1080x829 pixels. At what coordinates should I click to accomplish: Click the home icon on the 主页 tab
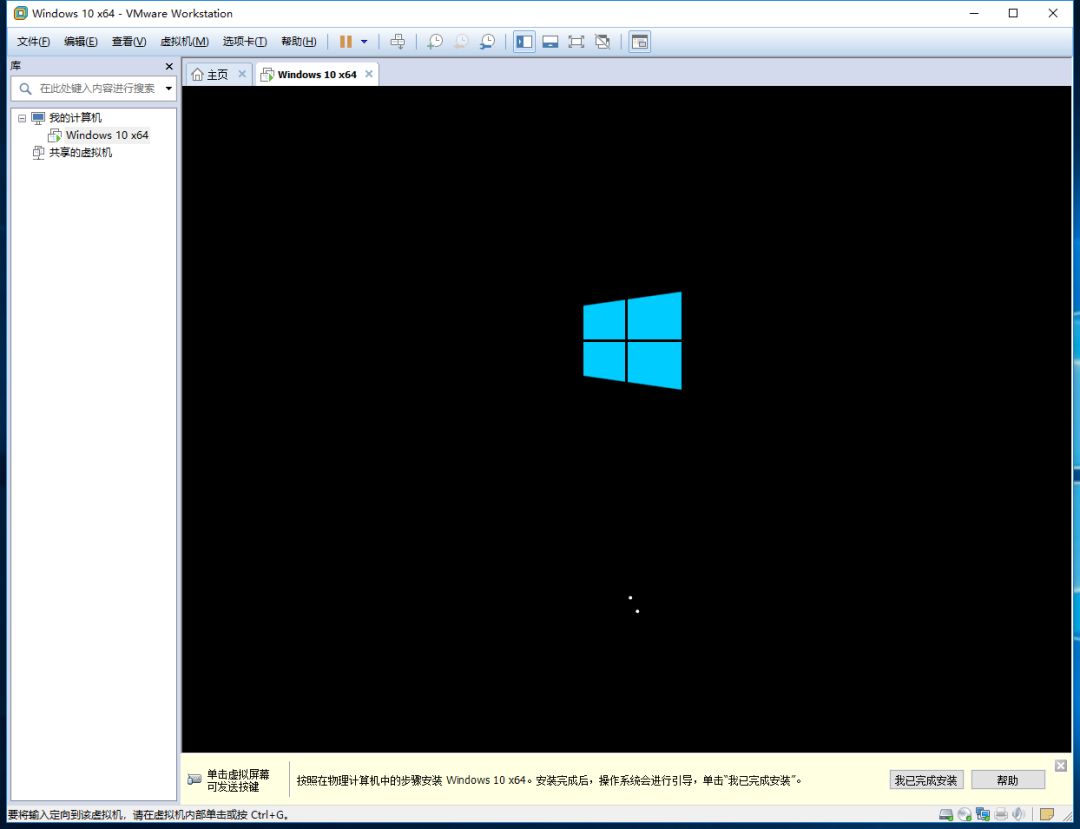tap(197, 74)
